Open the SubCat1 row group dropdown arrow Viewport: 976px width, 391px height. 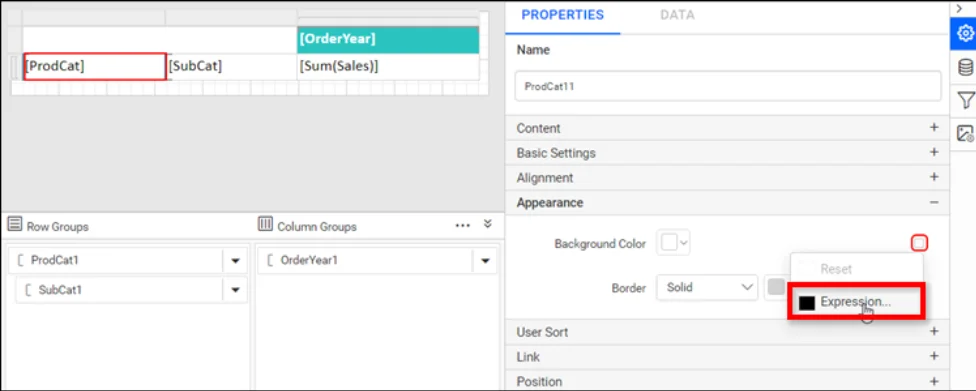(235, 290)
